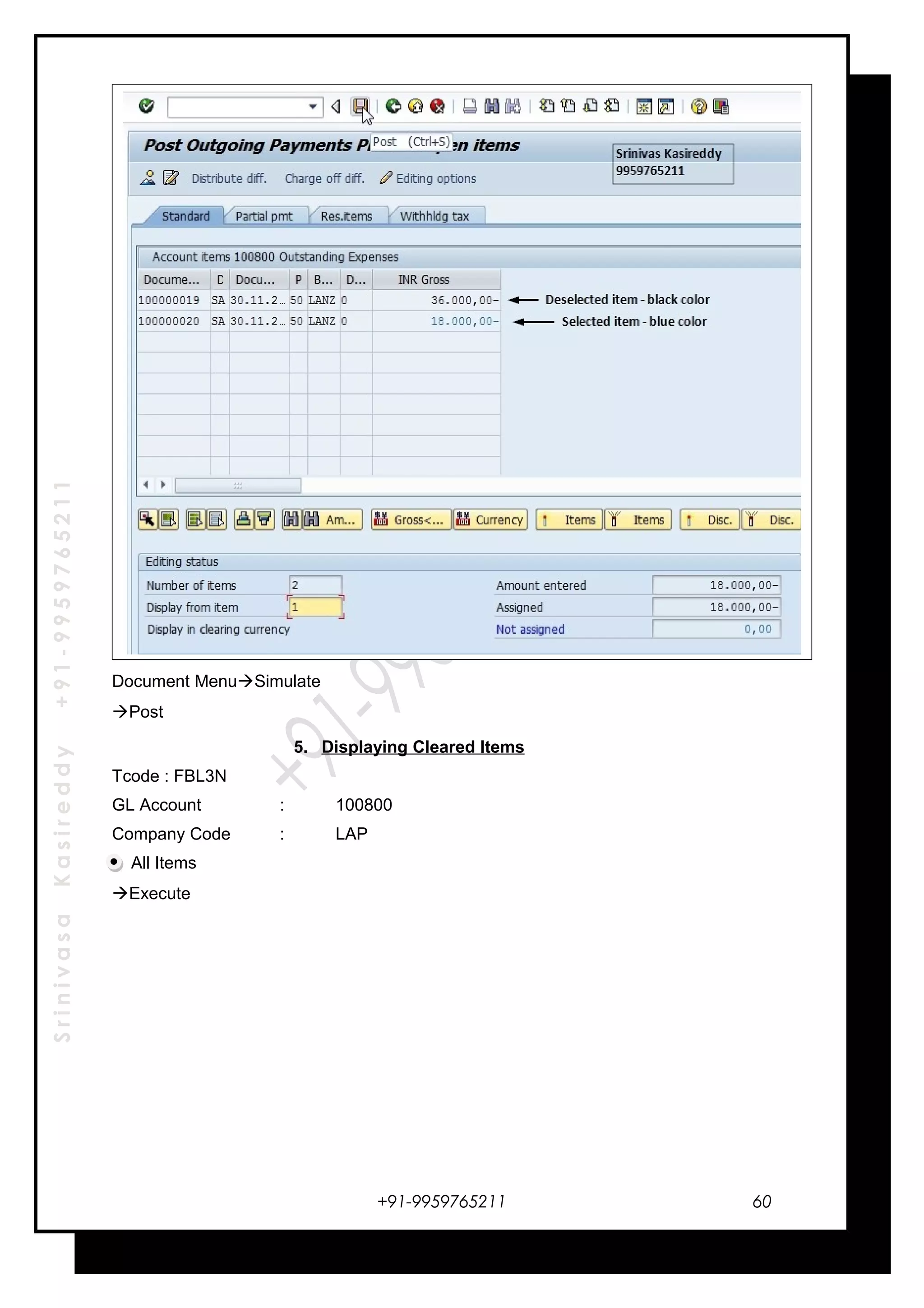Screen dimensions: 924x1308
Task: Click the Post save icon
Action: [360, 106]
